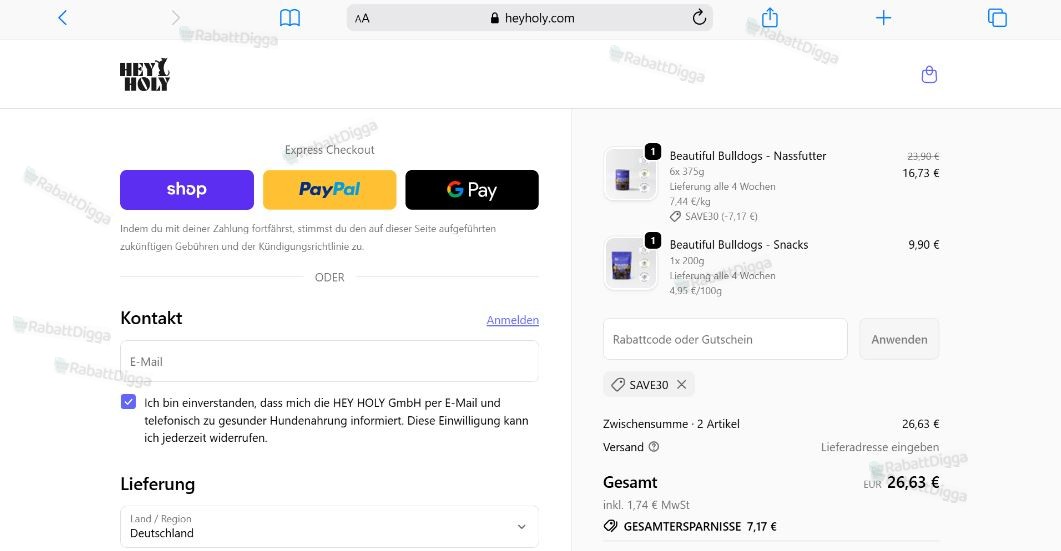Click the "7,44 €/kg" unit price
This screenshot has width=1061, height=551.
690,202
